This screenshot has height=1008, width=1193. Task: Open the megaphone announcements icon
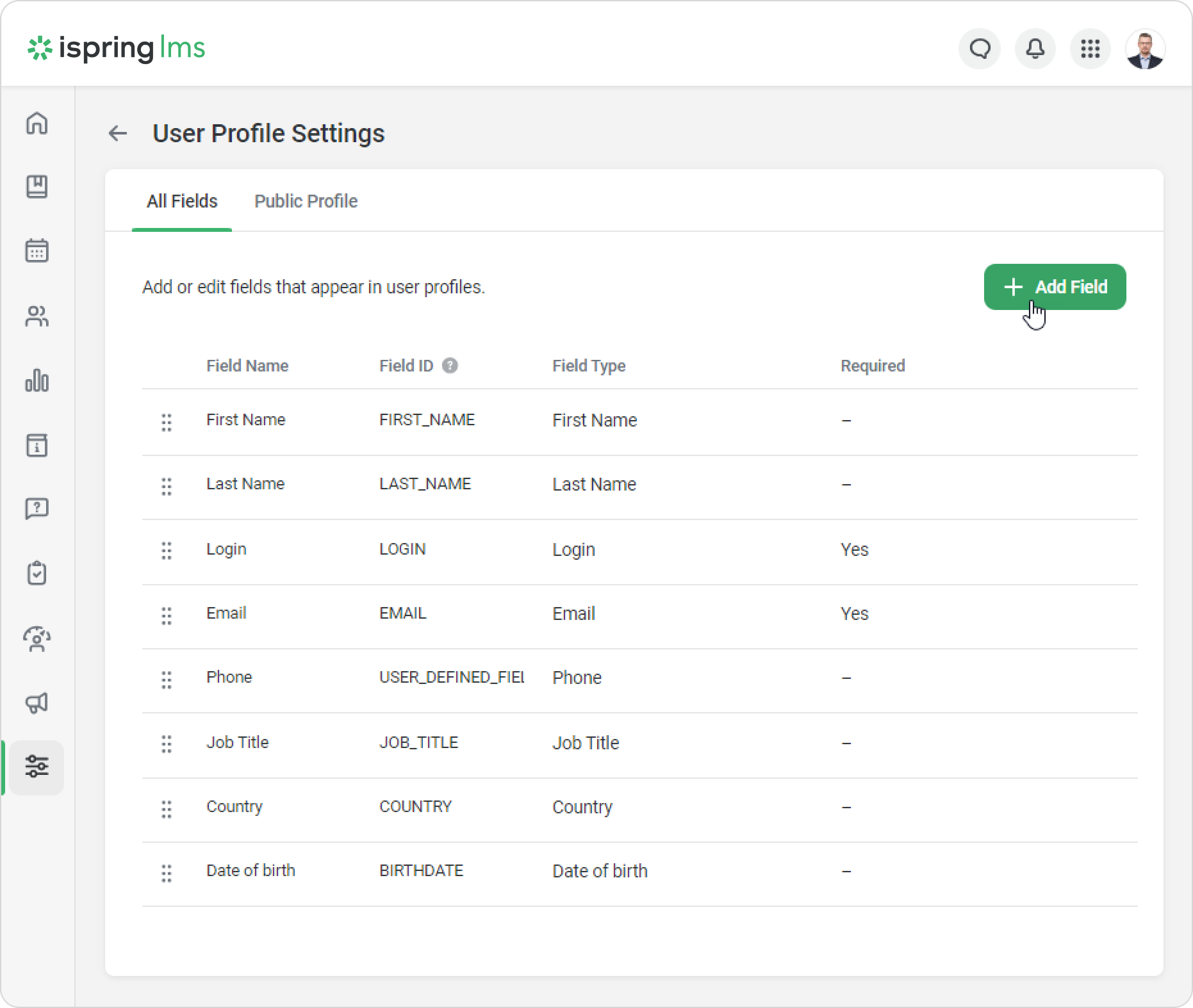pos(37,703)
